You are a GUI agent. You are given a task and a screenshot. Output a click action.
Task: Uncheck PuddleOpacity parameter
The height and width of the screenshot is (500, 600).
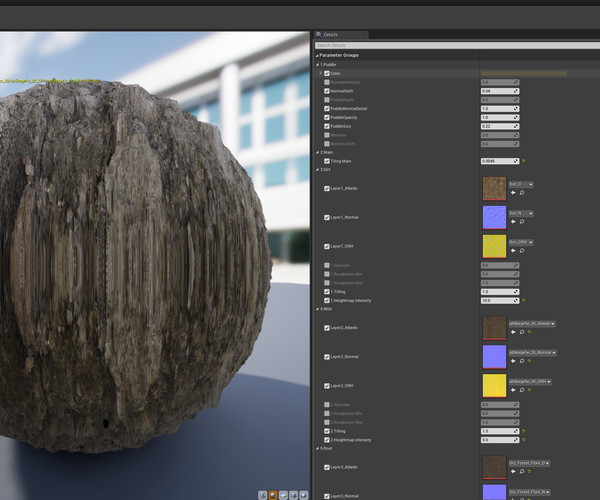coord(327,117)
